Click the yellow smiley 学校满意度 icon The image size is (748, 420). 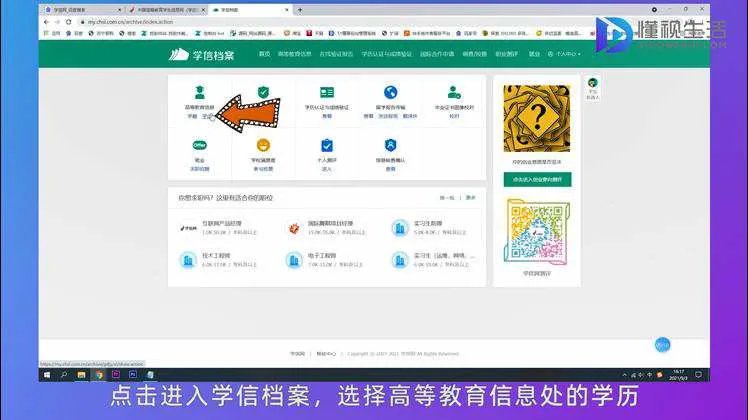[263, 145]
